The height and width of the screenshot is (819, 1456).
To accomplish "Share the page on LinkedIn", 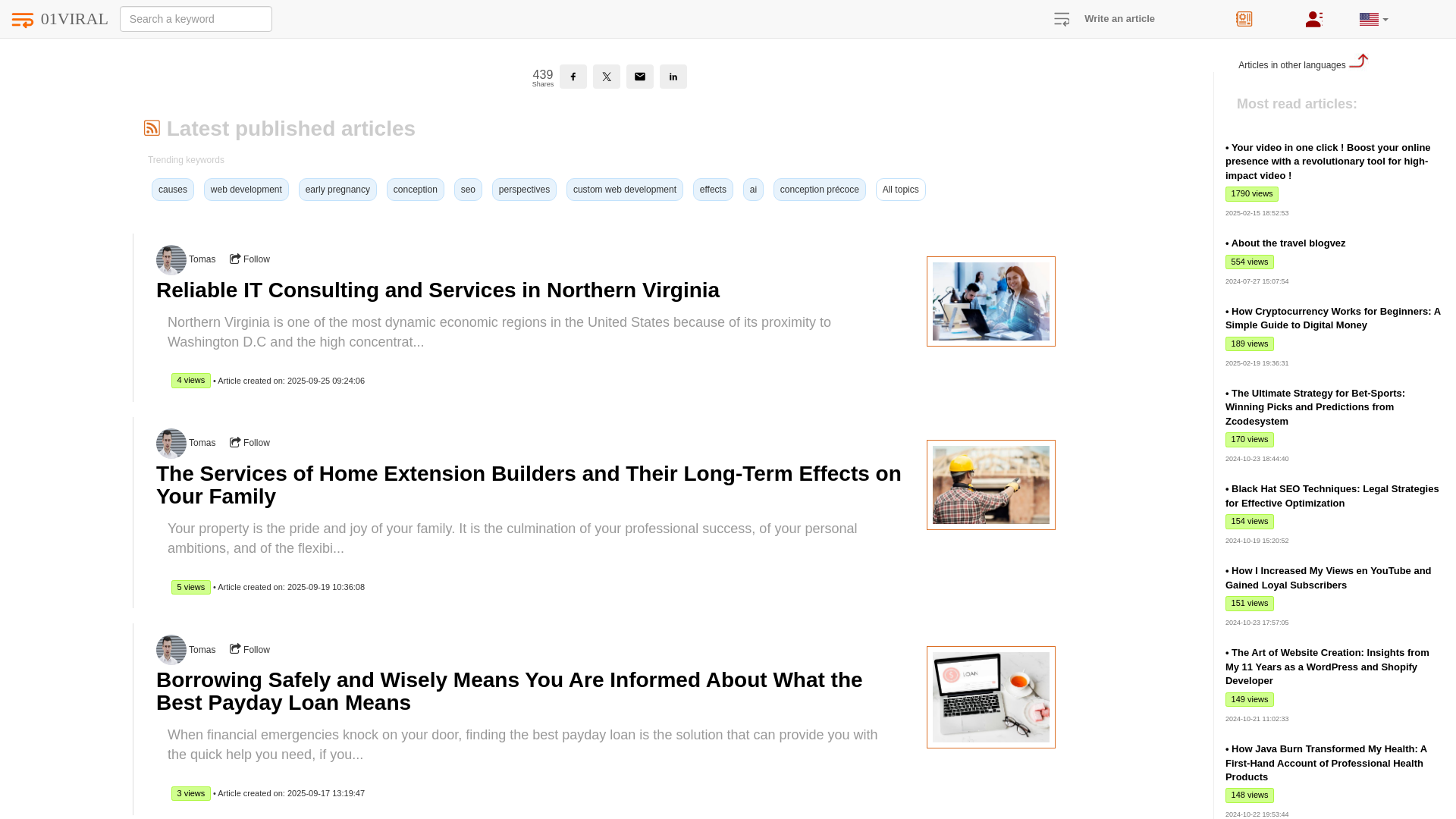I will point(673,77).
